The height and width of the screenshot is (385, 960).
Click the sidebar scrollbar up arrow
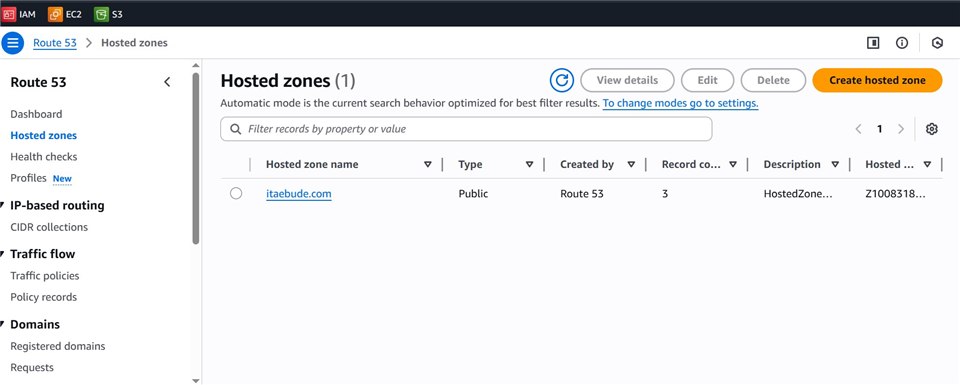coord(196,65)
